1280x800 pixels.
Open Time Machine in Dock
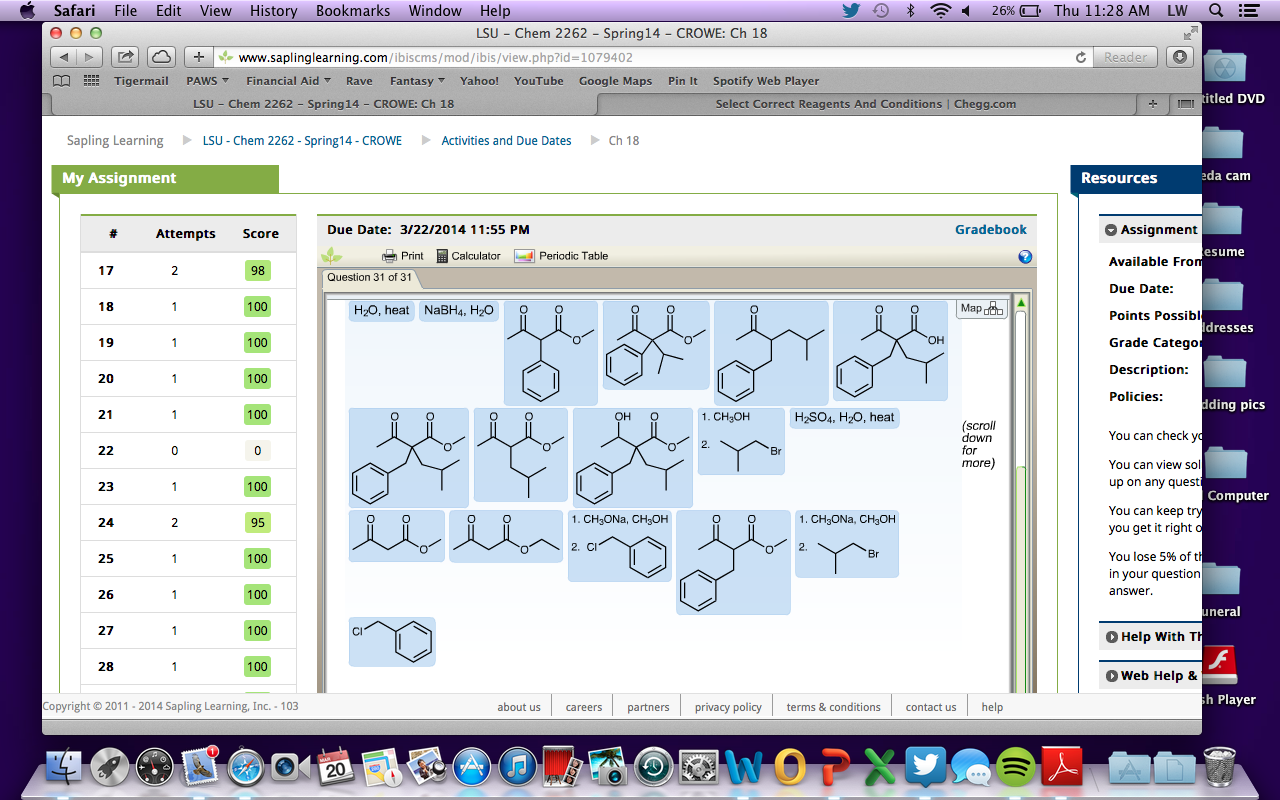653,767
